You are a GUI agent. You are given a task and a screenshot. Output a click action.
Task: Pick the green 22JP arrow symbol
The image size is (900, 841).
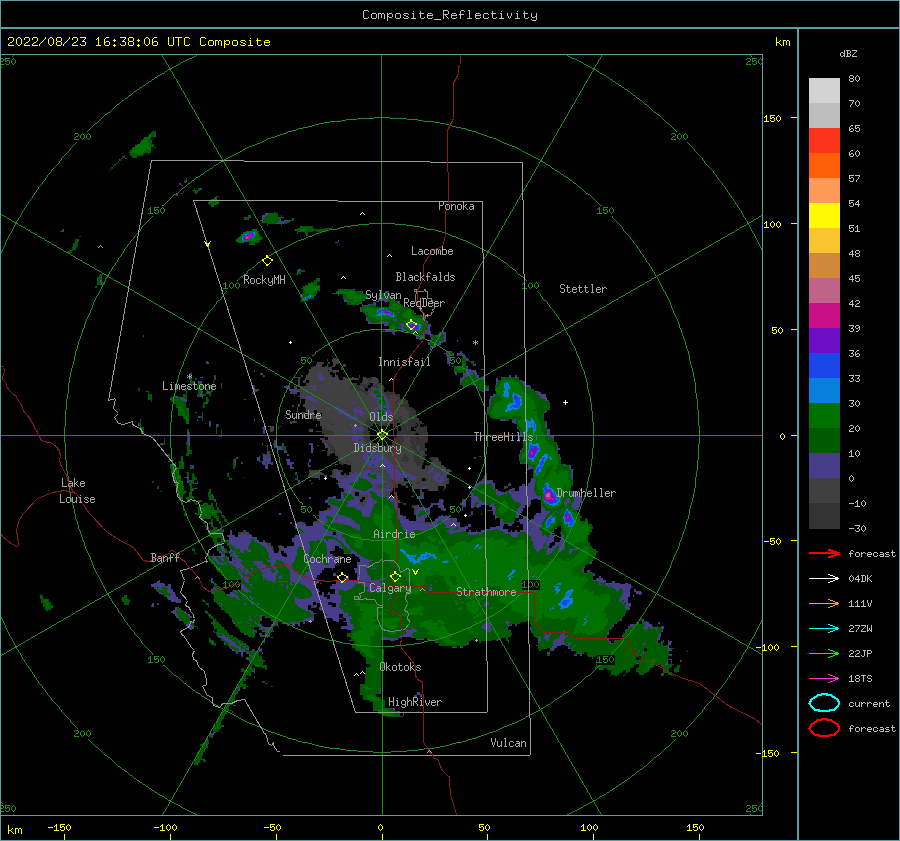(x=824, y=653)
